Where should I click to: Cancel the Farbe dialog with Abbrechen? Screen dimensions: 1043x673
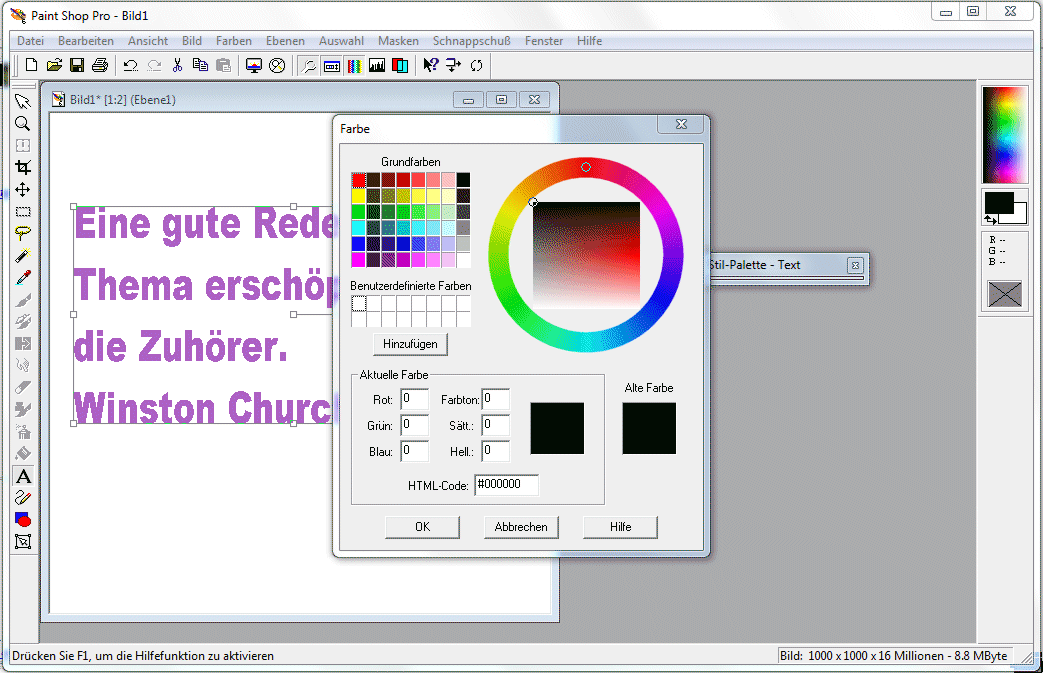[x=521, y=527]
